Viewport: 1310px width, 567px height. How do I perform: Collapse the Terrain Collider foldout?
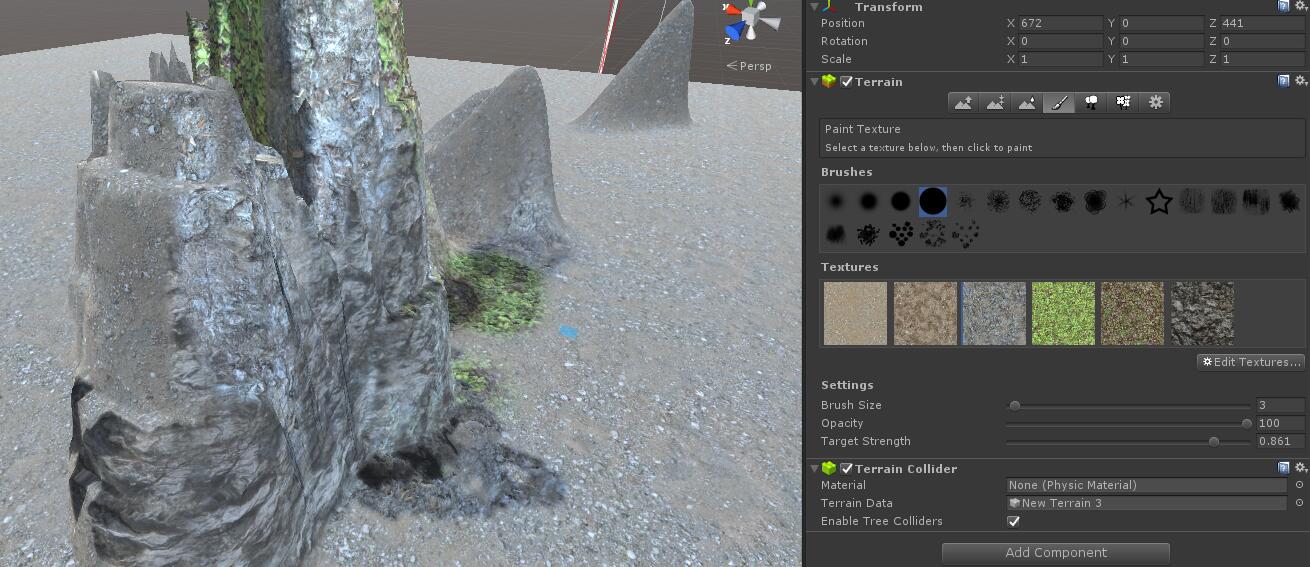point(814,469)
